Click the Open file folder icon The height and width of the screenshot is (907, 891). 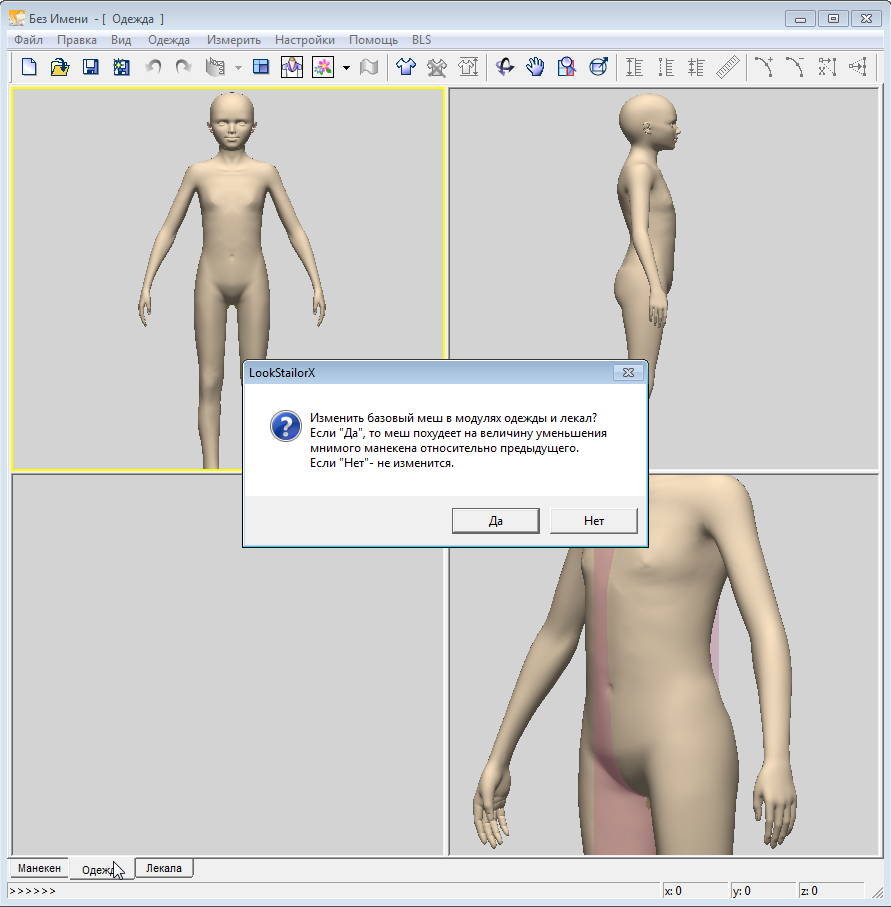click(60, 67)
